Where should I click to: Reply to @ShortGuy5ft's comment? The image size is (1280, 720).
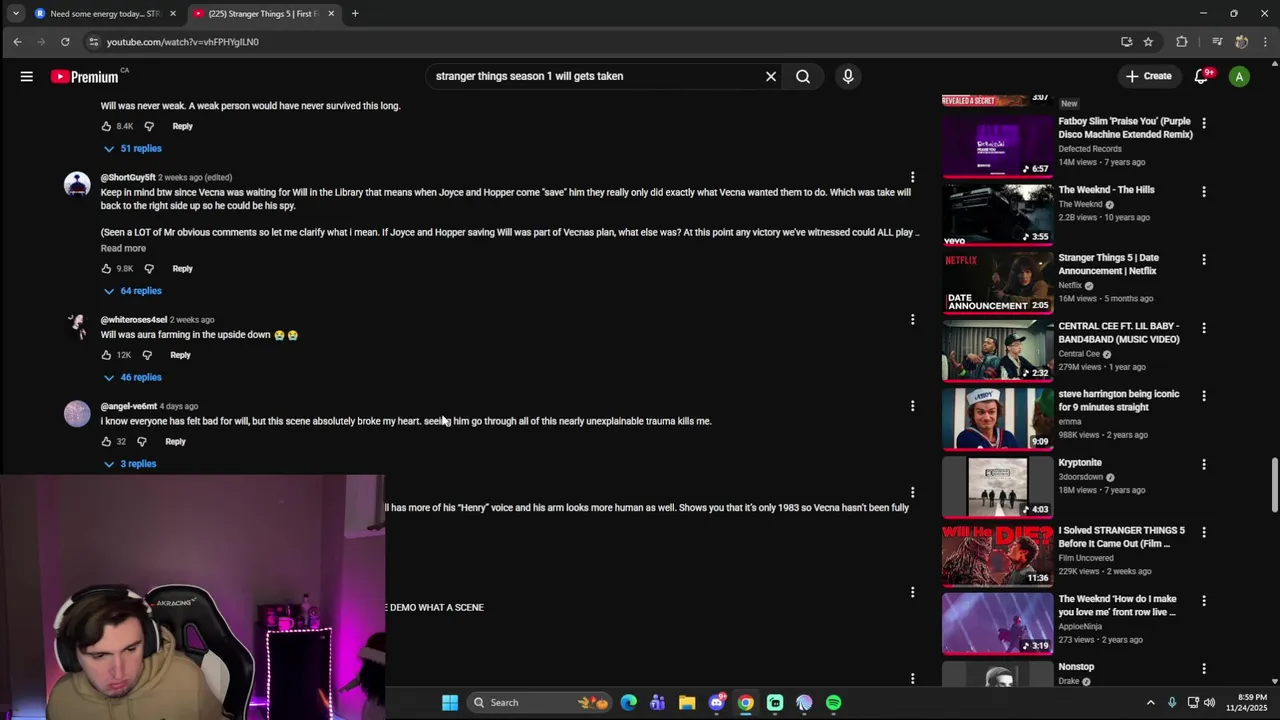182,268
